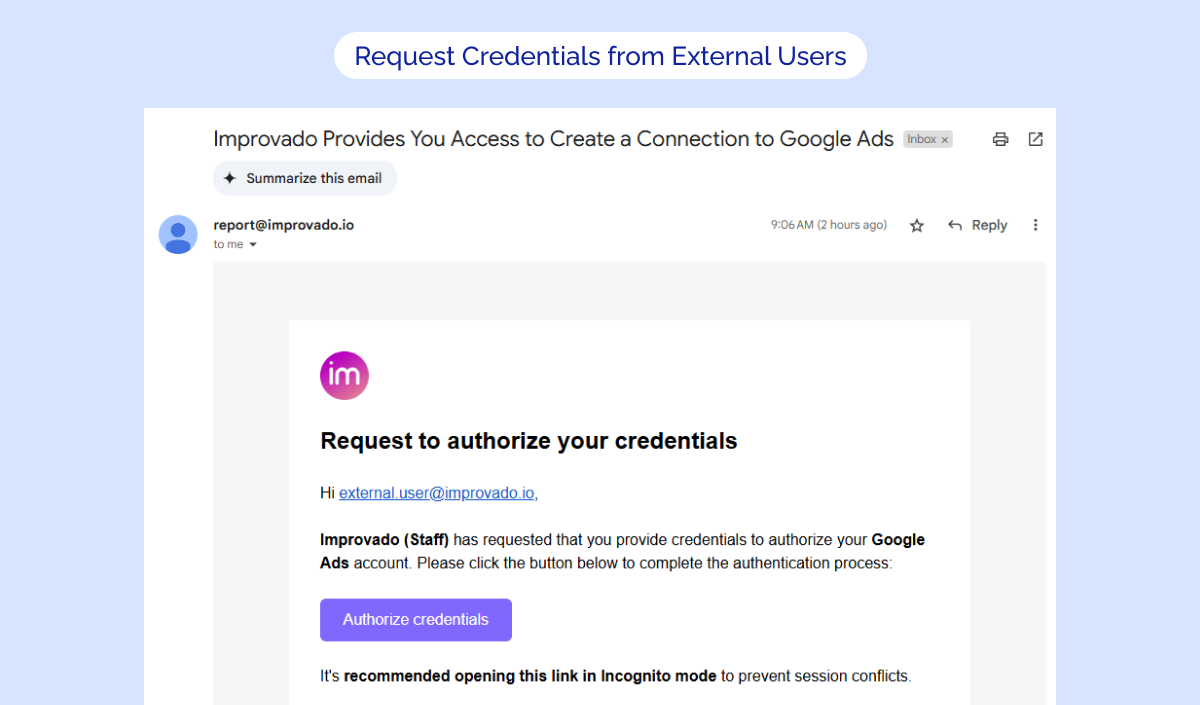Star this email from report@improvado.io
This screenshot has height=705, width=1200.
tap(917, 226)
